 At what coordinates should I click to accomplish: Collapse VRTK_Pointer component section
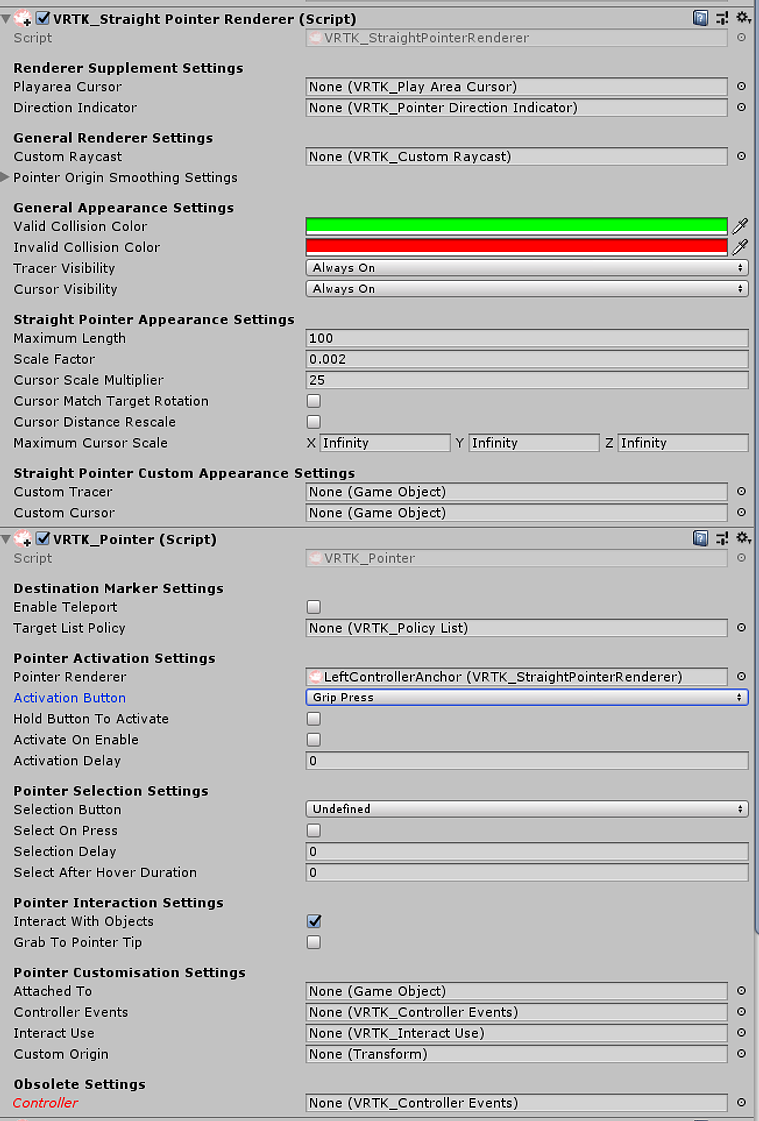(6, 539)
